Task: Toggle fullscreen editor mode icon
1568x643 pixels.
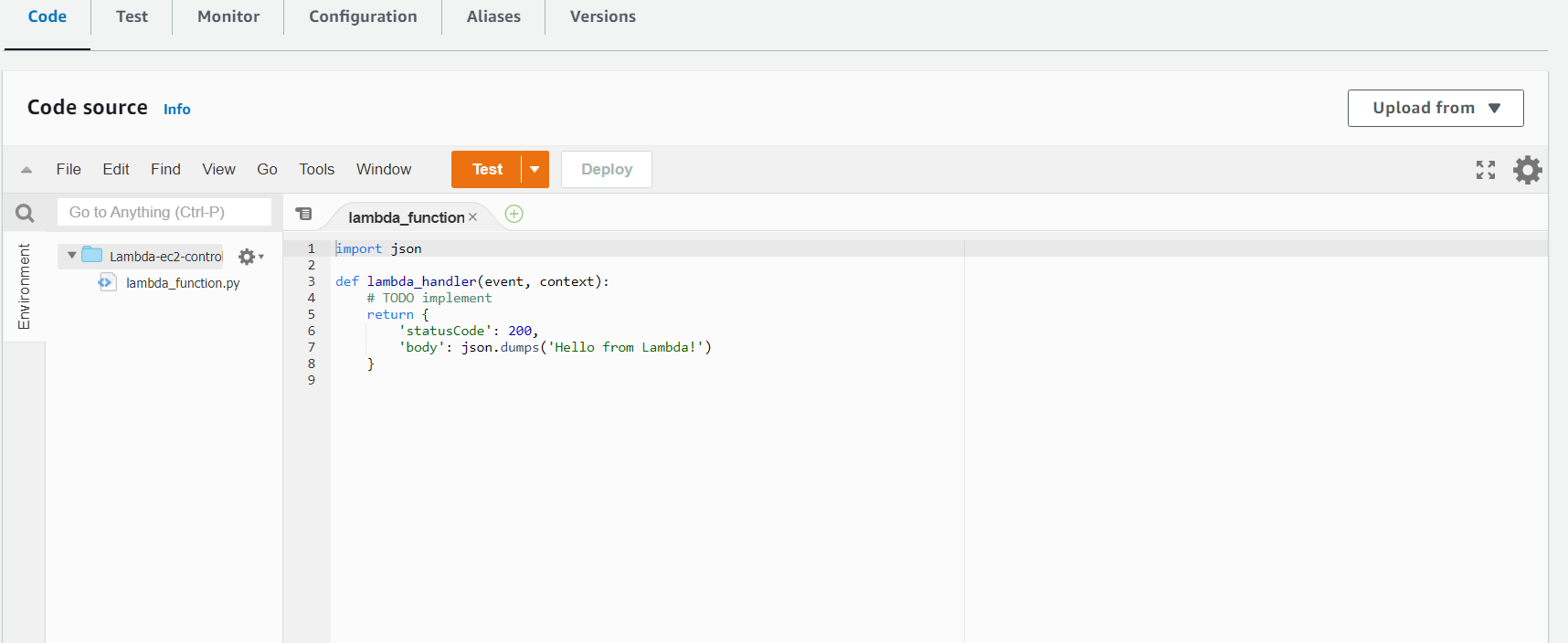Action: click(1485, 170)
